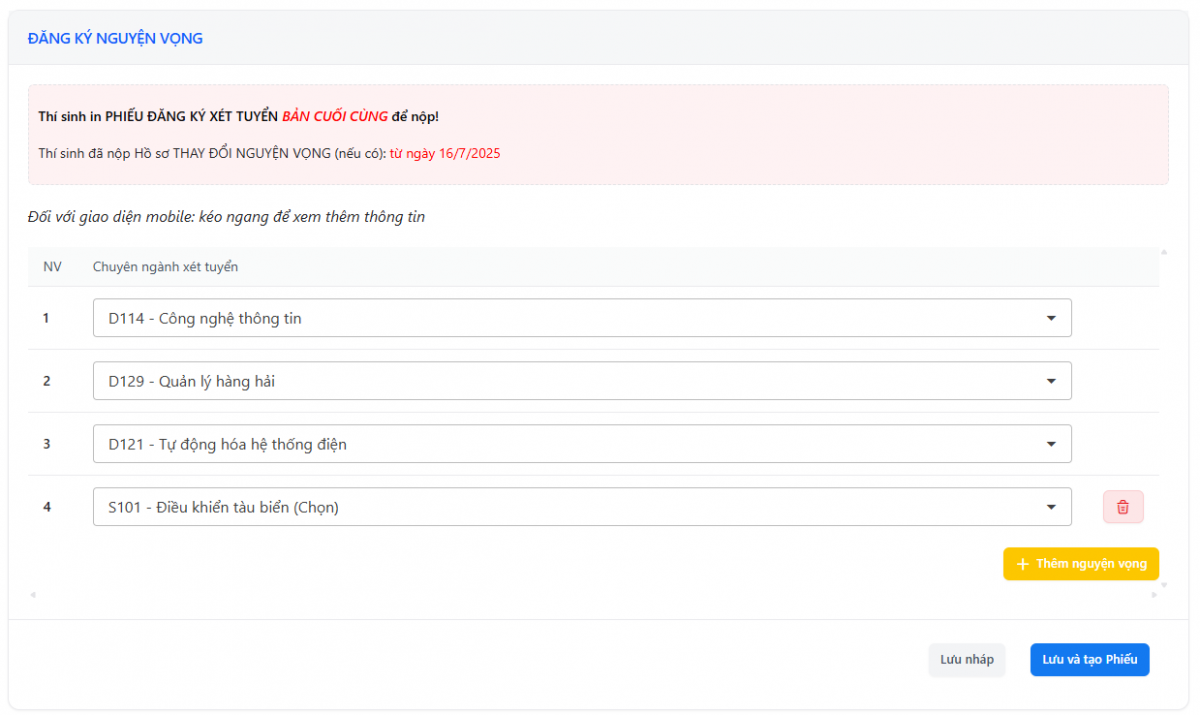Click the ĐĂNG KÝ NGUYỆN VỌNG heading
Viewport: 1200px width, 715px height.
click(115, 39)
